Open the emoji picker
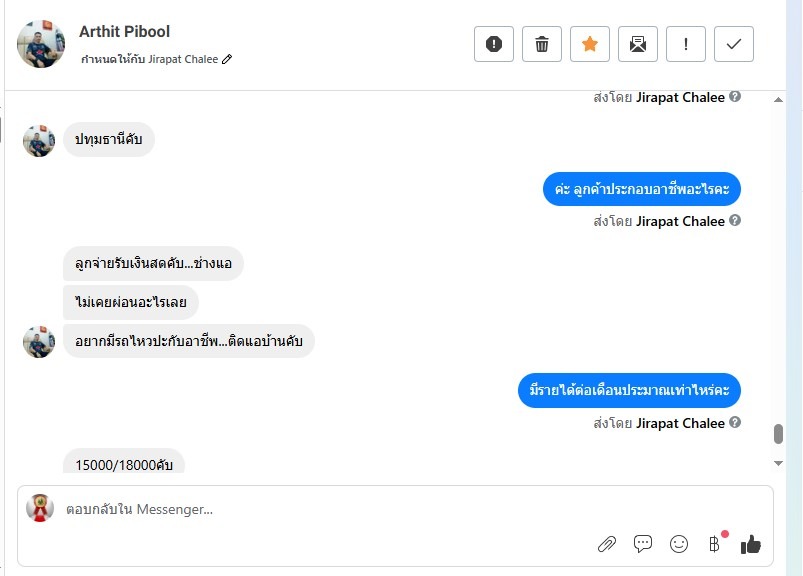The height and width of the screenshot is (576, 803). tap(679, 544)
